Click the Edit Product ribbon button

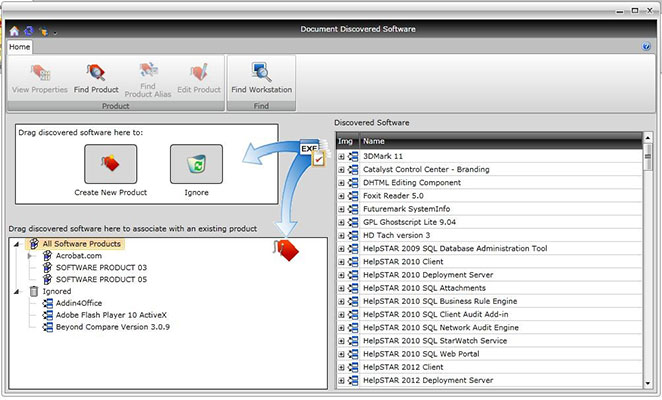(x=199, y=79)
